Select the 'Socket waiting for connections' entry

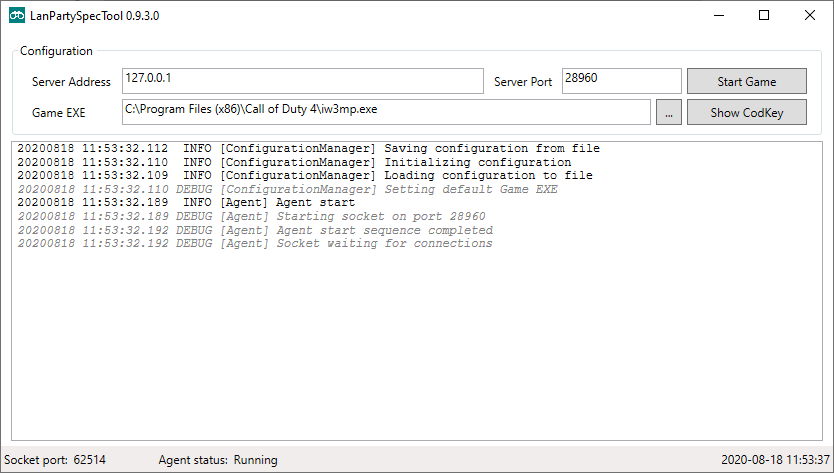255,243
